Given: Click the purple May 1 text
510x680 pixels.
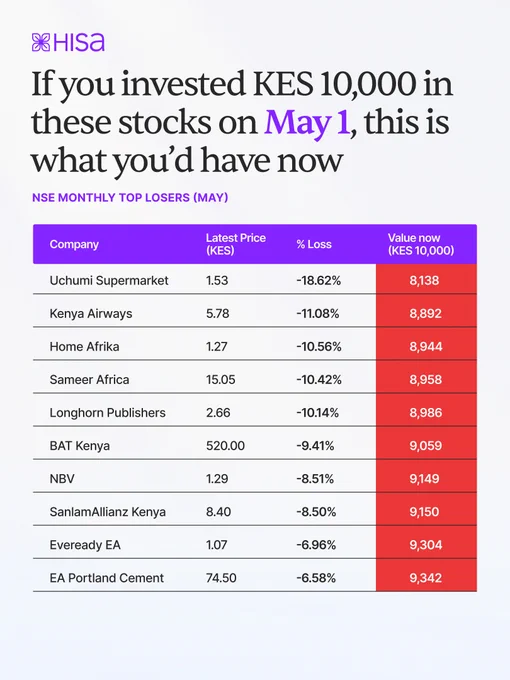Looking at the screenshot, I should (307, 122).
